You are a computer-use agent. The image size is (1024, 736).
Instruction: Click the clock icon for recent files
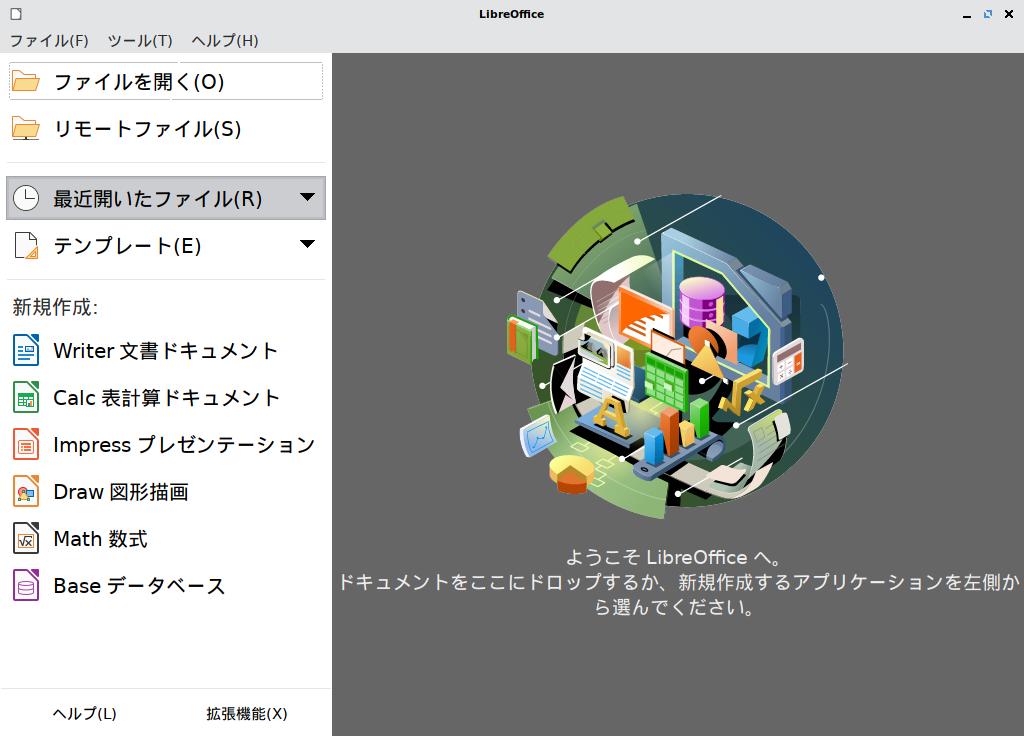pyautogui.click(x=26, y=198)
